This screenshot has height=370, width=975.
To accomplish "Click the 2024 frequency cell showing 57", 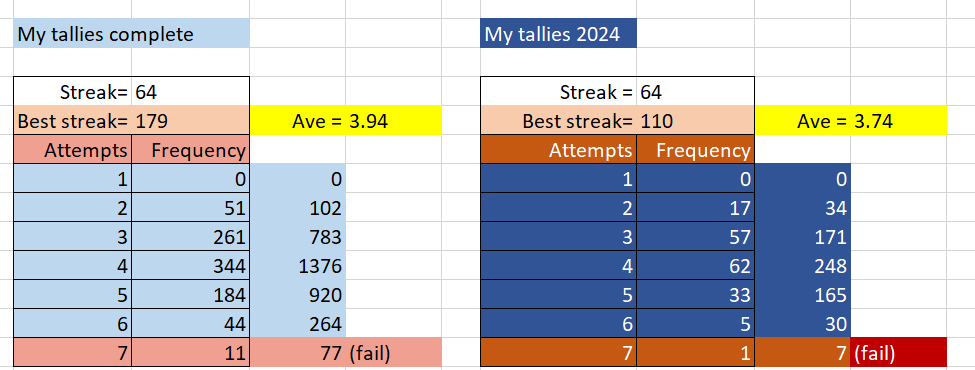I will 695,237.
